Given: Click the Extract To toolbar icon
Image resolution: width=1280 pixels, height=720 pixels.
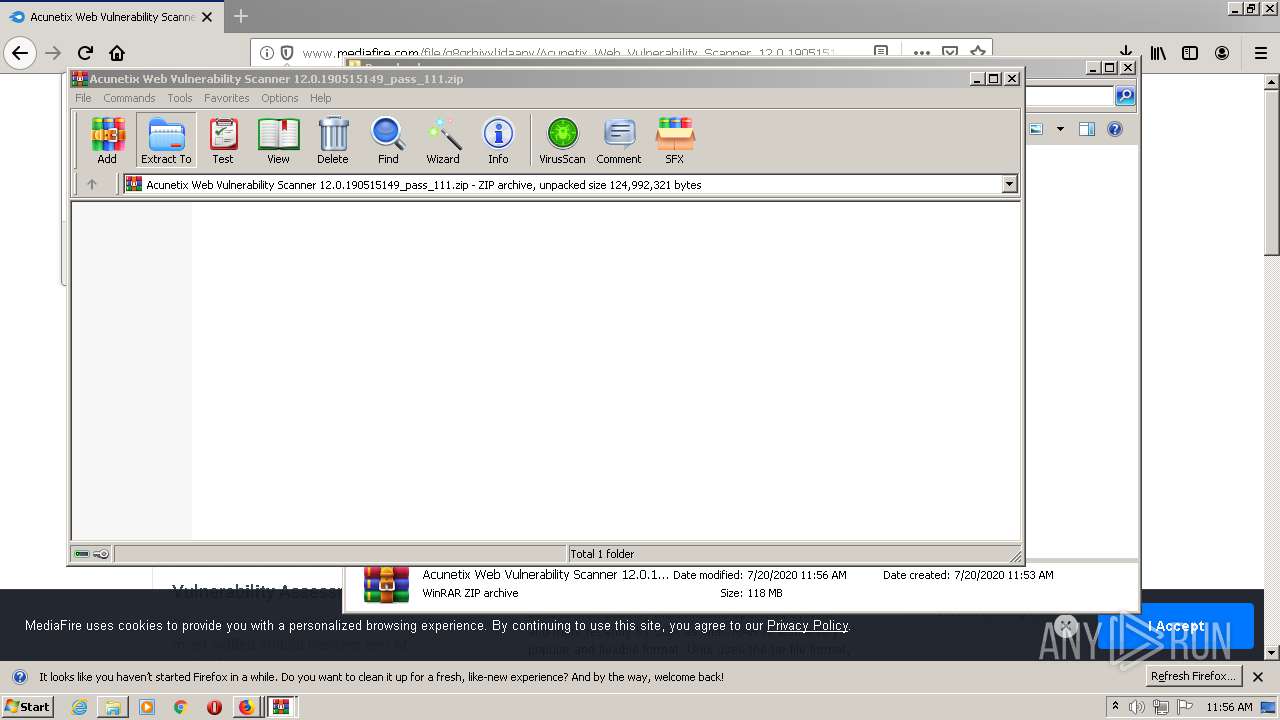Looking at the screenshot, I should [166, 140].
